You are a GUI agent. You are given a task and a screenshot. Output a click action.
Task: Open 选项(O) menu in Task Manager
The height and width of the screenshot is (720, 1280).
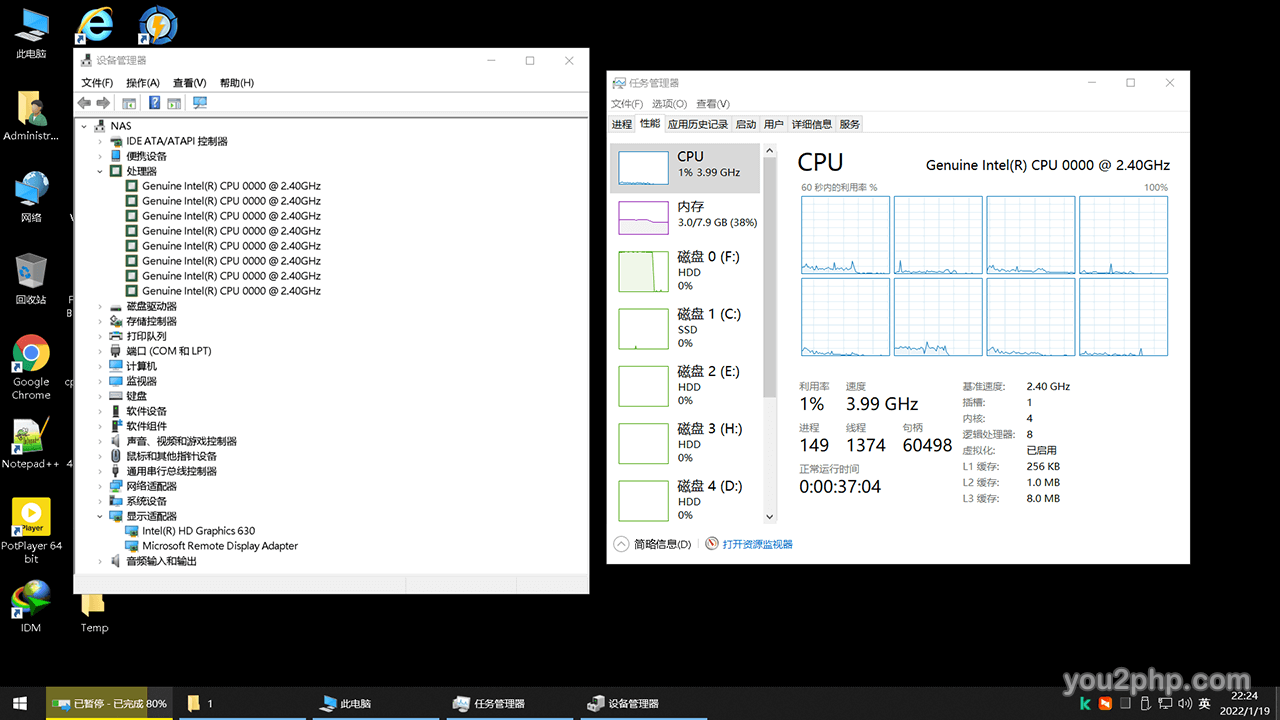(x=670, y=104)
